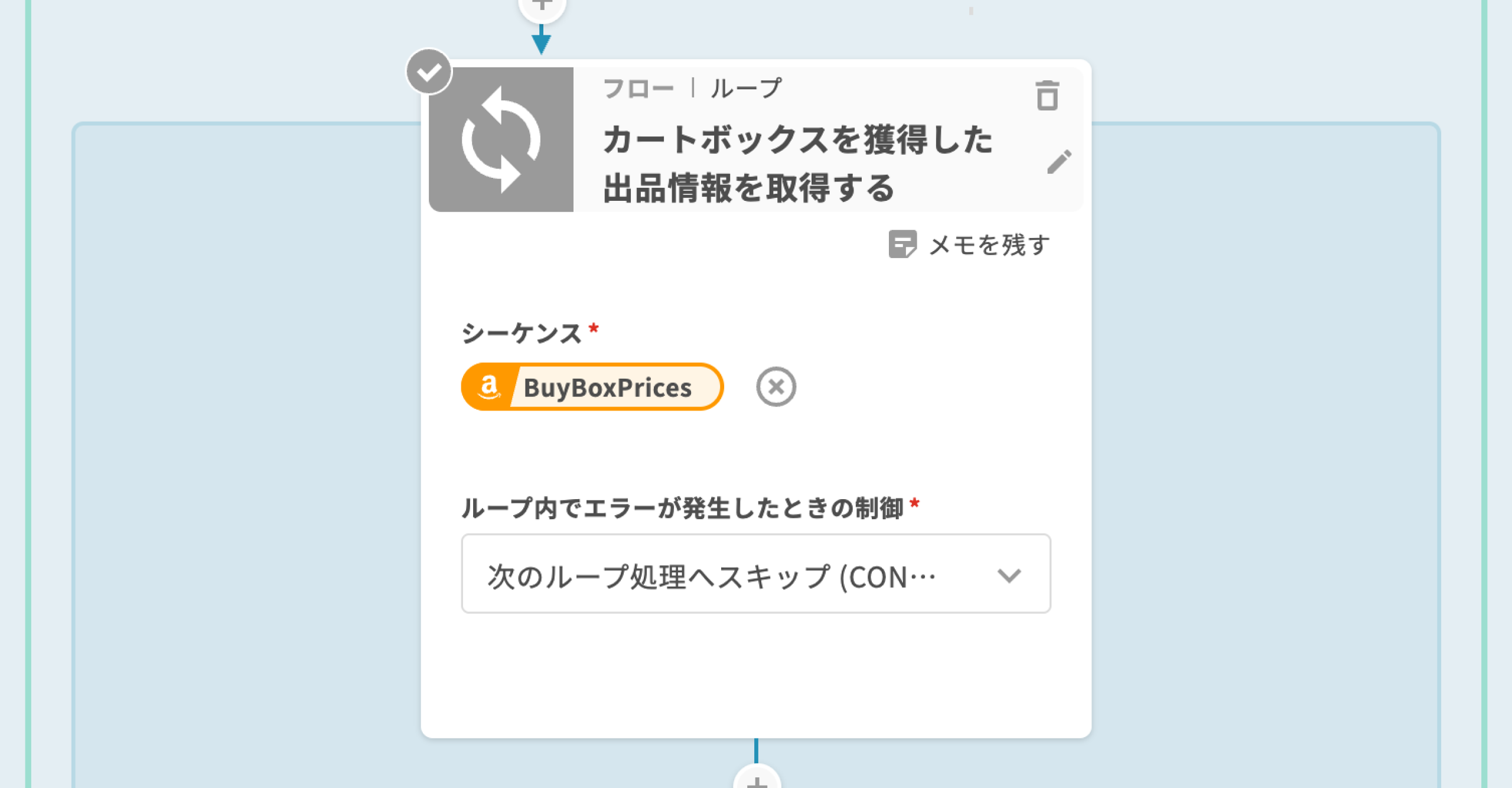Click the loop card title text
This screenshot has height=788, width=1512.
coord(797,164)
